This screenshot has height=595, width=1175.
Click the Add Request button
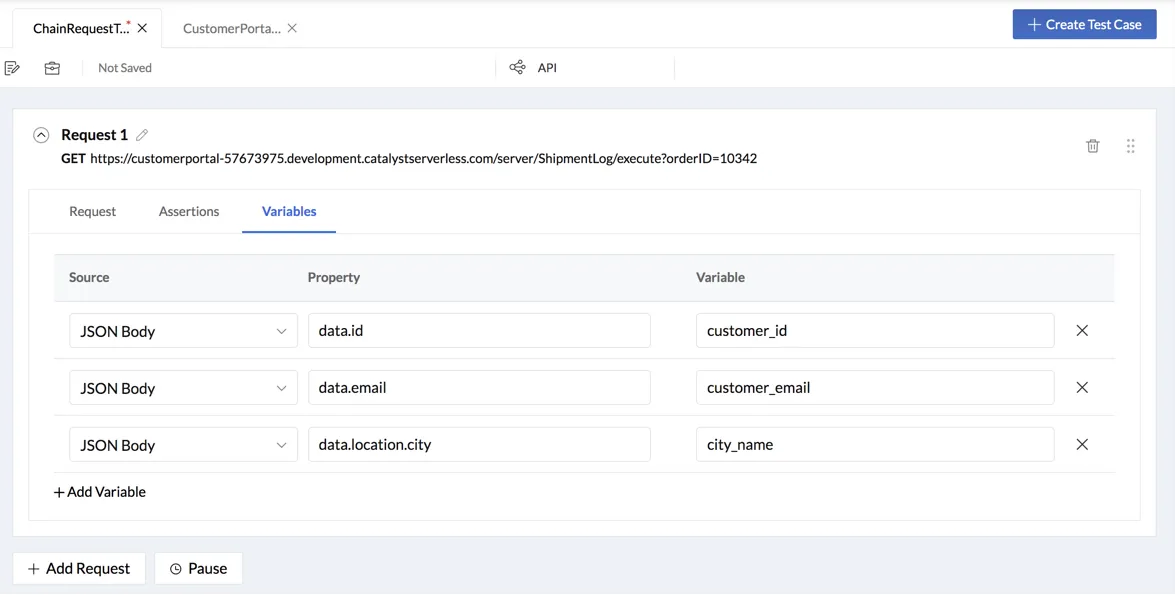(79, 569)
